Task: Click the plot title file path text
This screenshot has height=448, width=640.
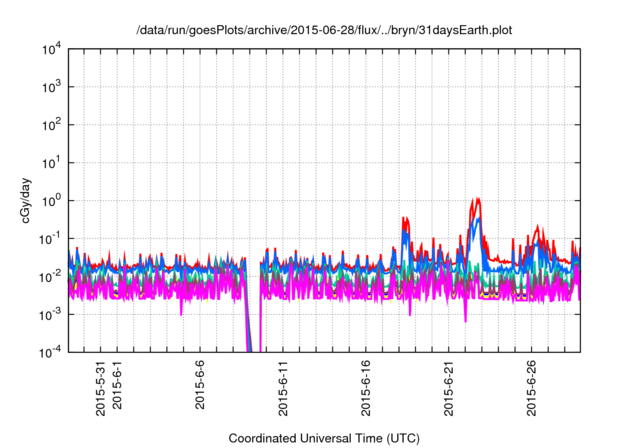Action: click(325, 31)
